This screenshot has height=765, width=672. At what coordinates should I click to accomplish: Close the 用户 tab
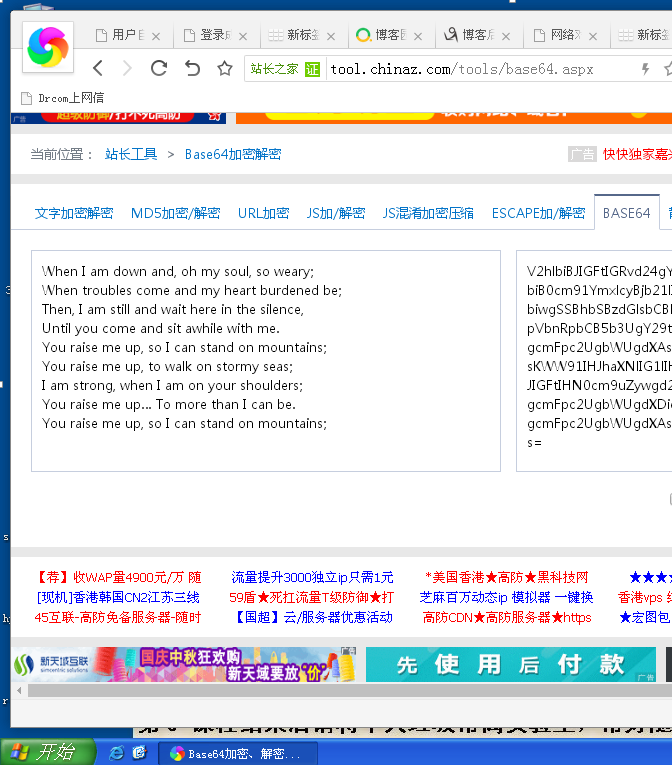pyautogui.click(x=156, y=36)
